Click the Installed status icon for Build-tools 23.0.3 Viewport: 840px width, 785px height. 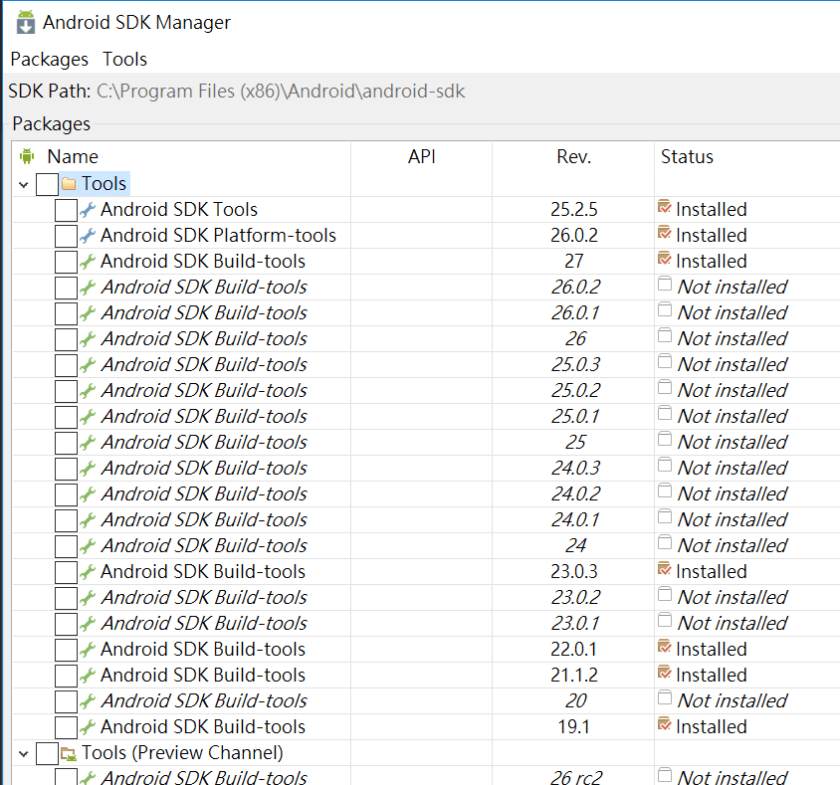click(x=664, y=571)
